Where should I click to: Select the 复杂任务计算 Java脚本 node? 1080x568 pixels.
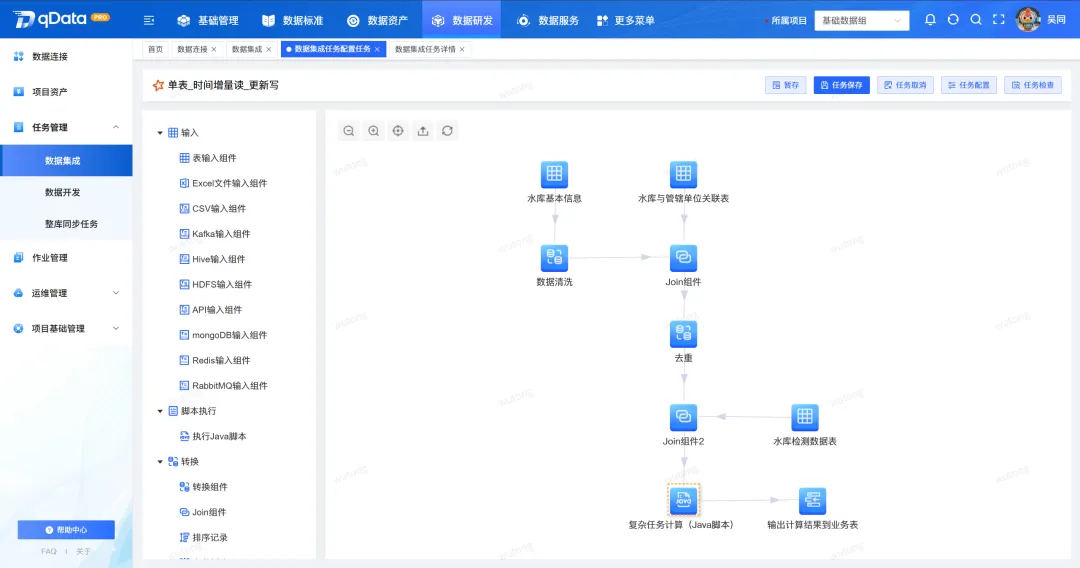click(683, 500)
